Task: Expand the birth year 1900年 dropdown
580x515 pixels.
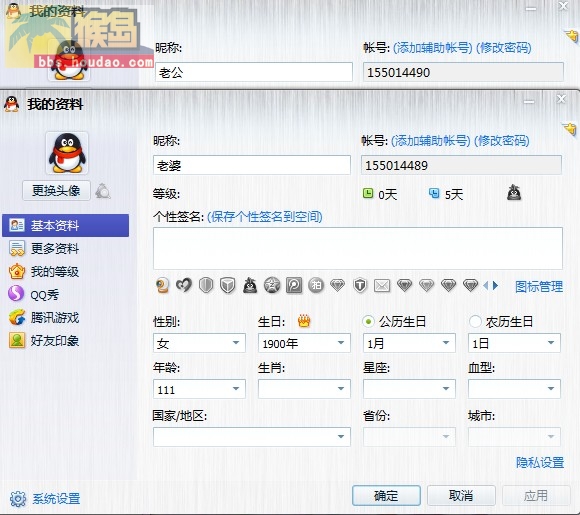Action: [304, 343]
